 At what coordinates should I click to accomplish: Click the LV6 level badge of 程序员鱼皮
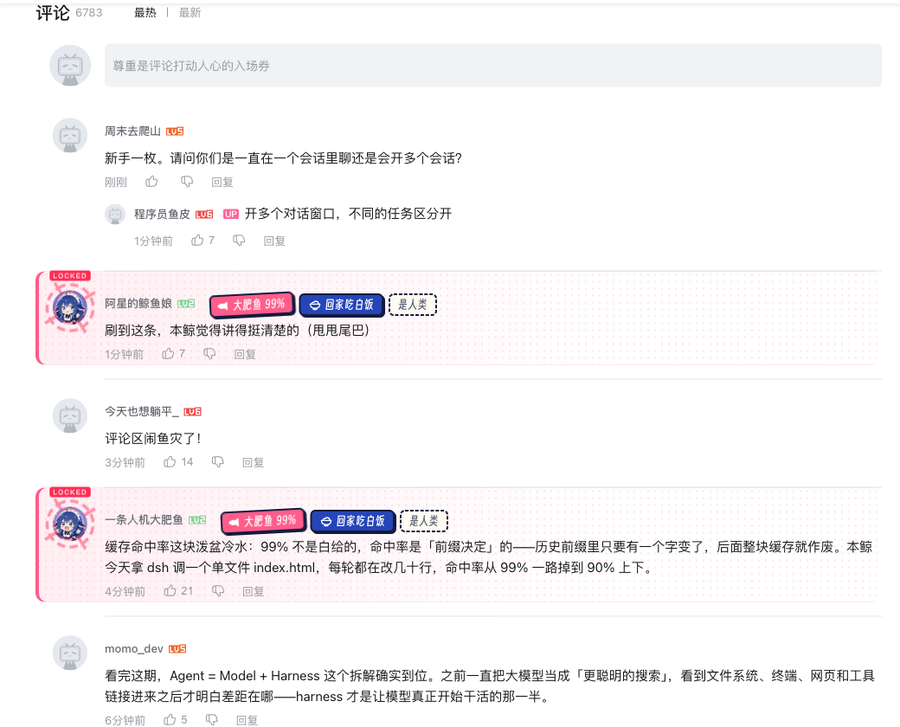tap(204, 215)
